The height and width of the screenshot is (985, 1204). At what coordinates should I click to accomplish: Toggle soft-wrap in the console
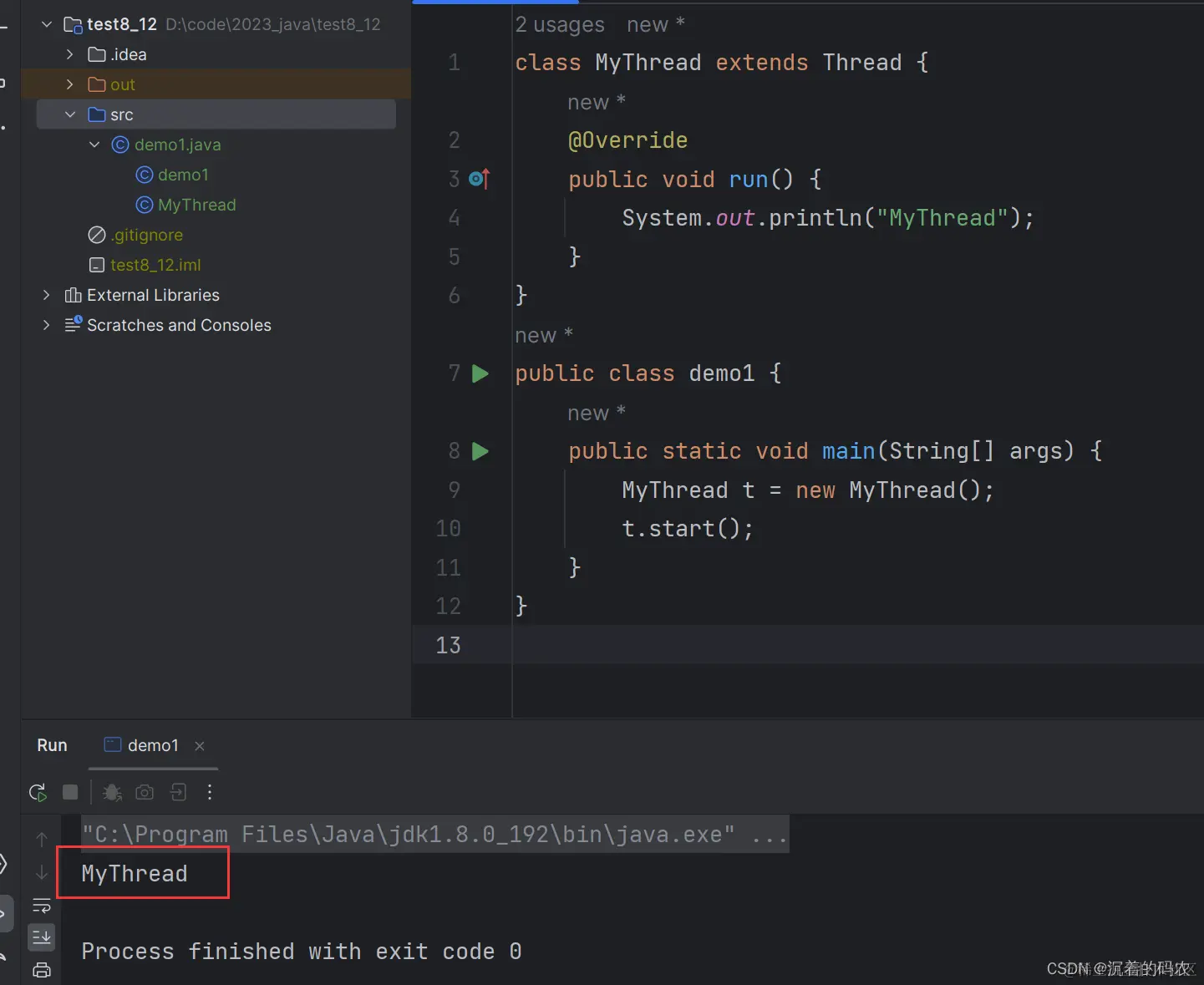(42, 906)
